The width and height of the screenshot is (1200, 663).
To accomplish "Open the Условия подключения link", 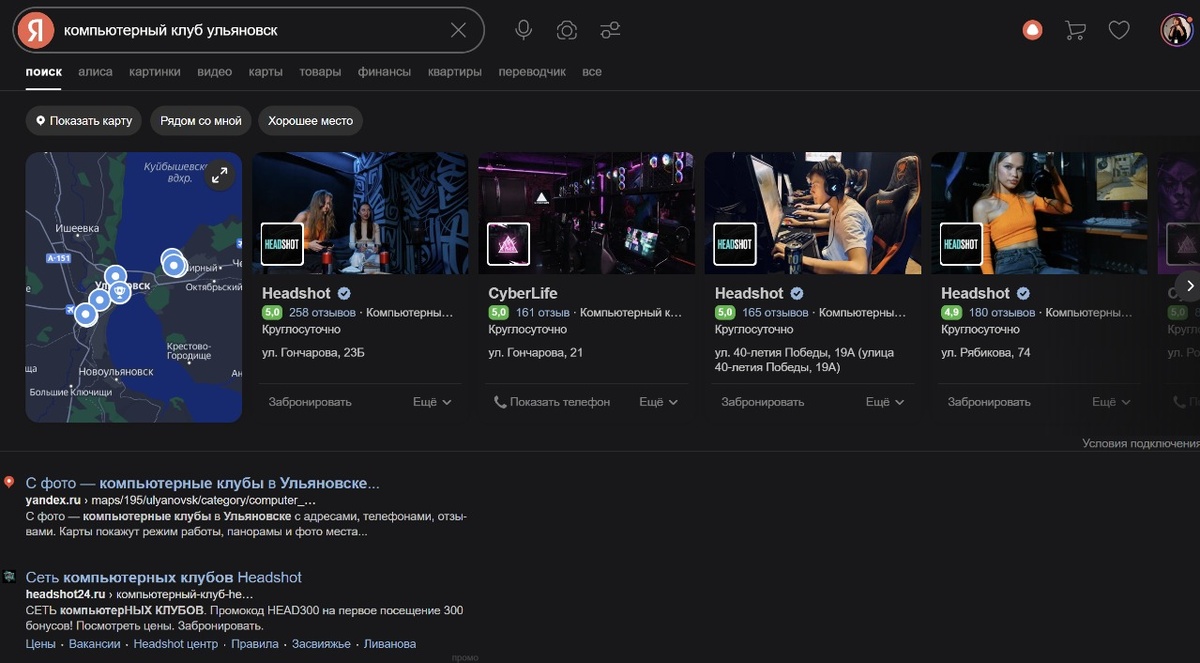I will [x=1141, y=443].
